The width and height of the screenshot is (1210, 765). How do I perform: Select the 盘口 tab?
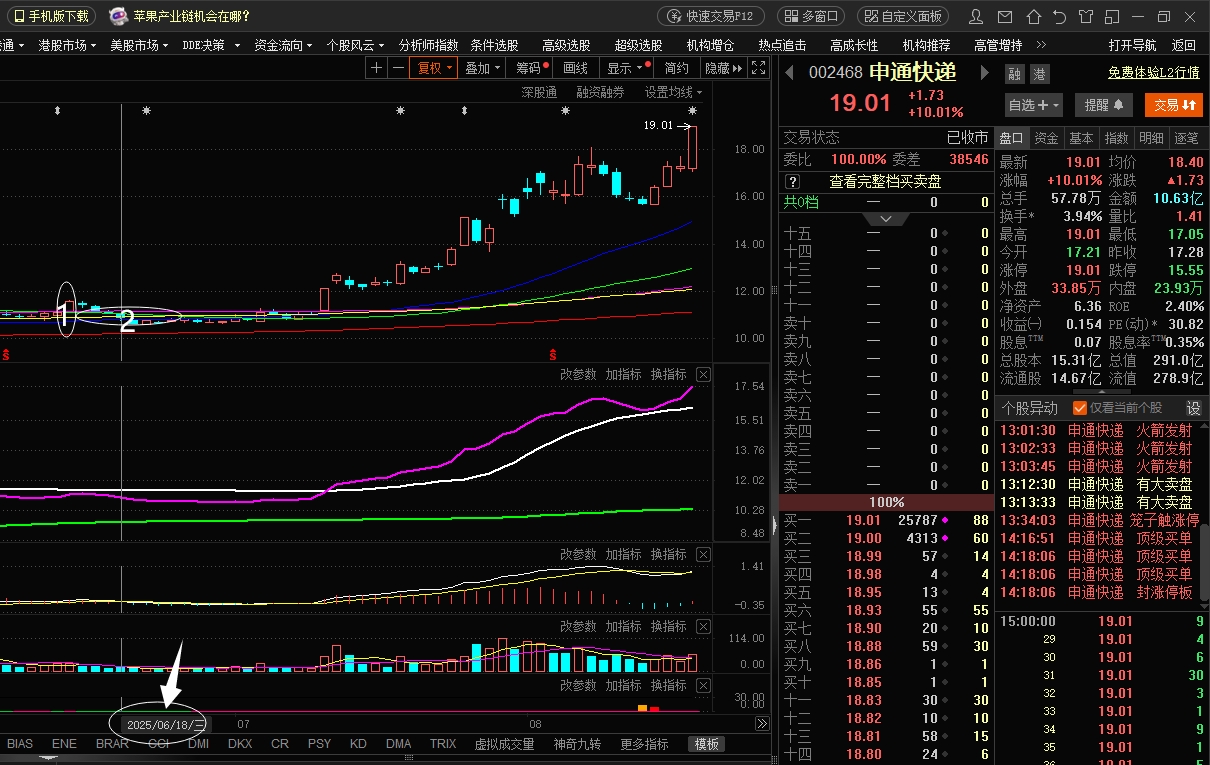(x=1012, y=138)
